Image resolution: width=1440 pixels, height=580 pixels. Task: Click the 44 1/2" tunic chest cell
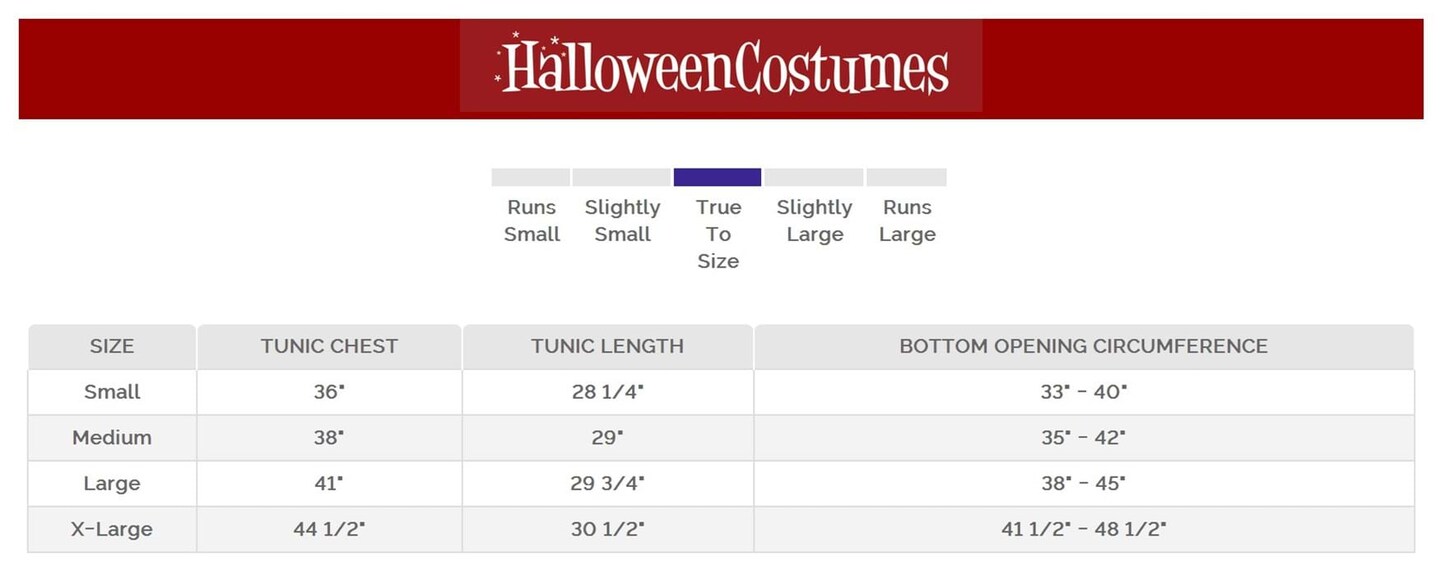tap(329, 529)
